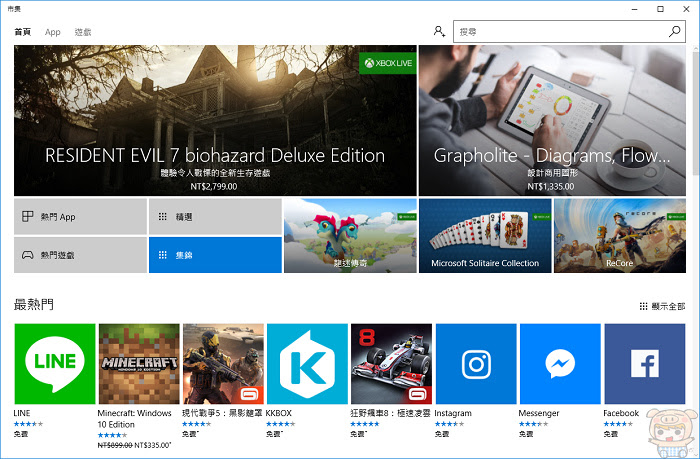This screenshot has height=459, width=700.
Task: Open the Messenger app icon
Action: click(x=560, y=364)
